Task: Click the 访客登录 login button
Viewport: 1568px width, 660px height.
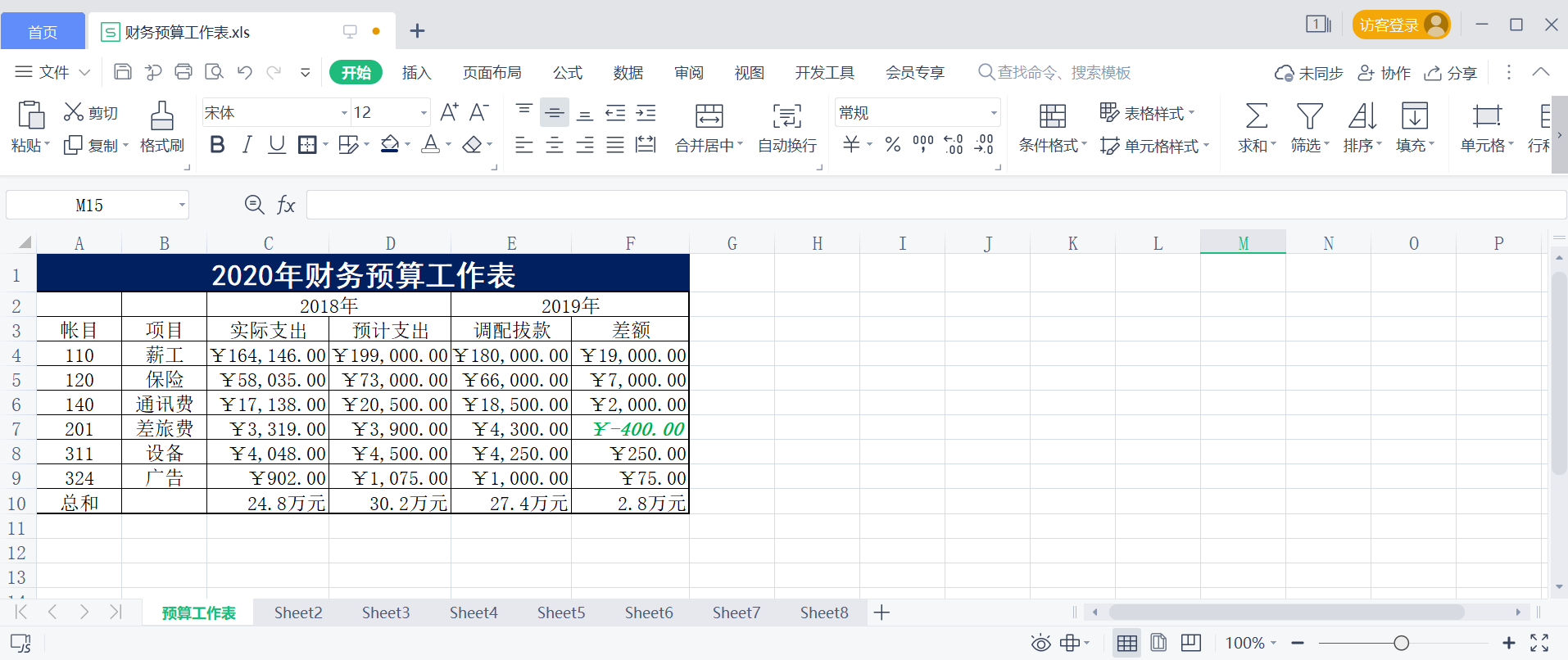Action: pos(1401,25)
